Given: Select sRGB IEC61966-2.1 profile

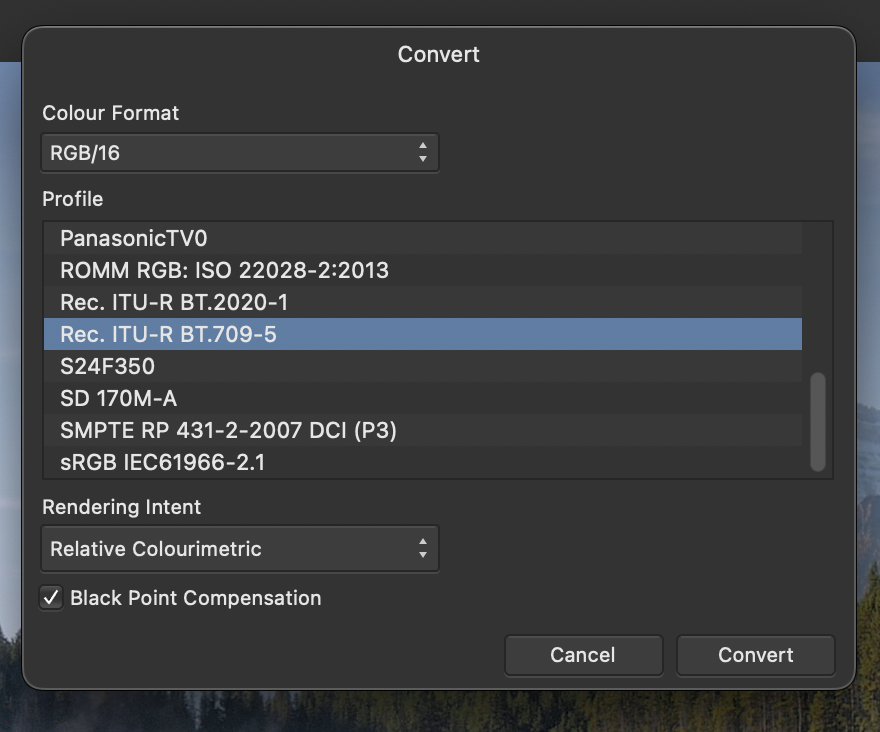Looking at the screenshot, I should click(162, 462).
